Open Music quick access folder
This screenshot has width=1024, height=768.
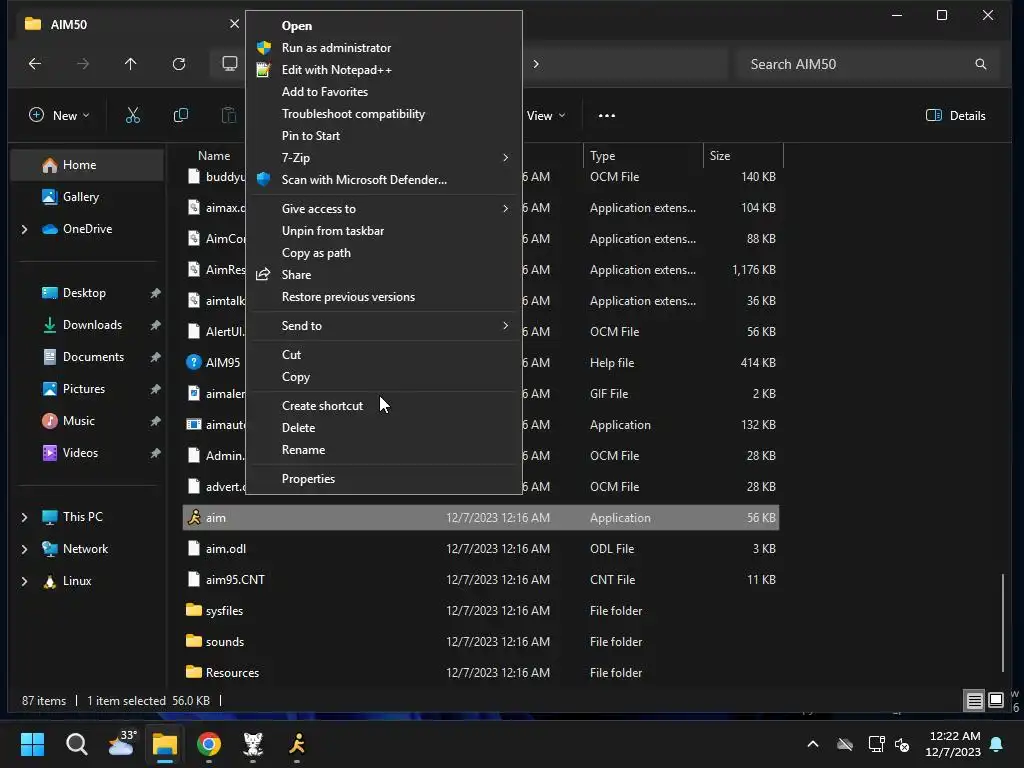pyautogui.click(x=79, y=421)
